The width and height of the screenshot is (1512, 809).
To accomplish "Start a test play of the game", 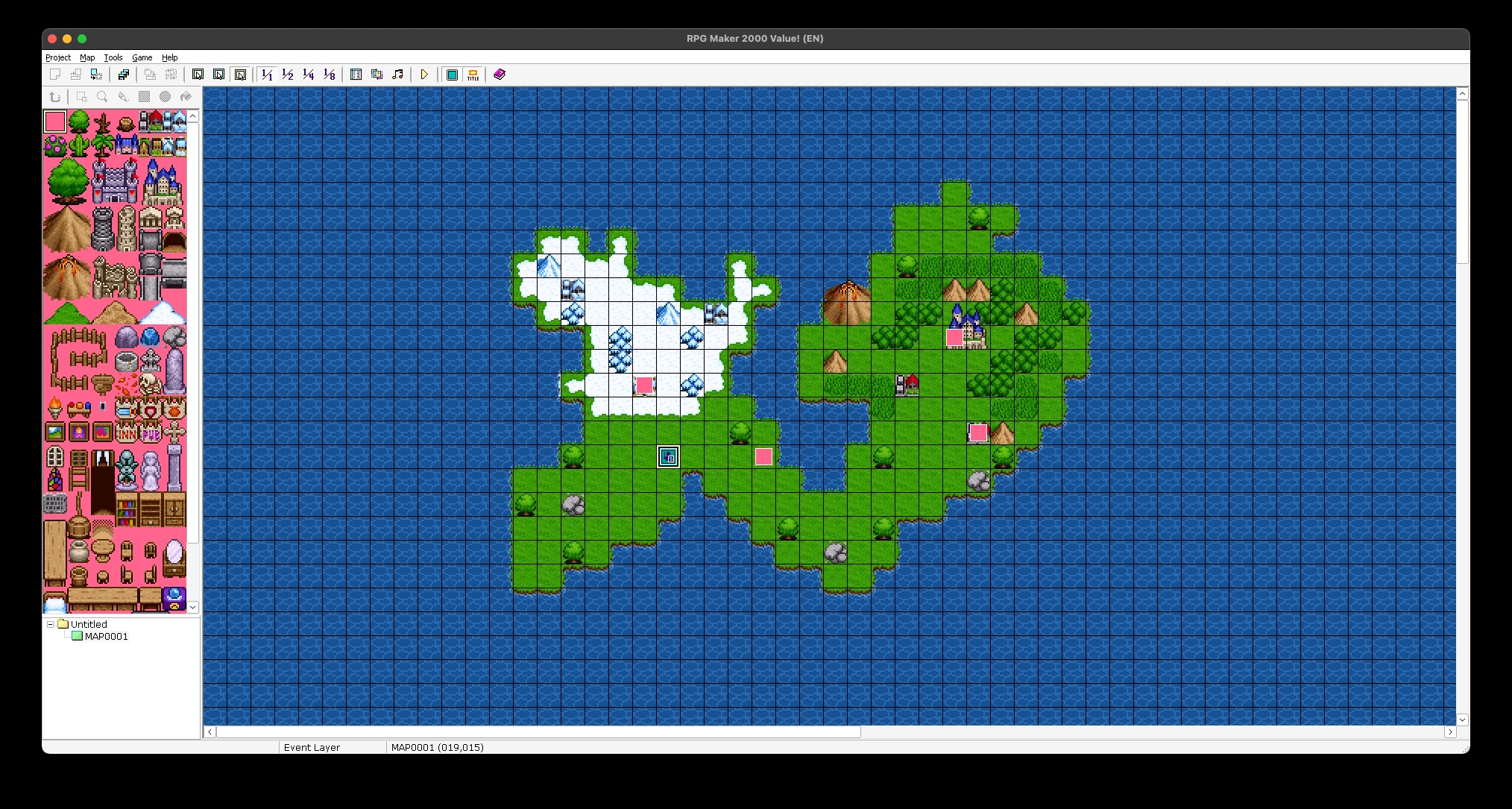I will (x=424, y=74).
